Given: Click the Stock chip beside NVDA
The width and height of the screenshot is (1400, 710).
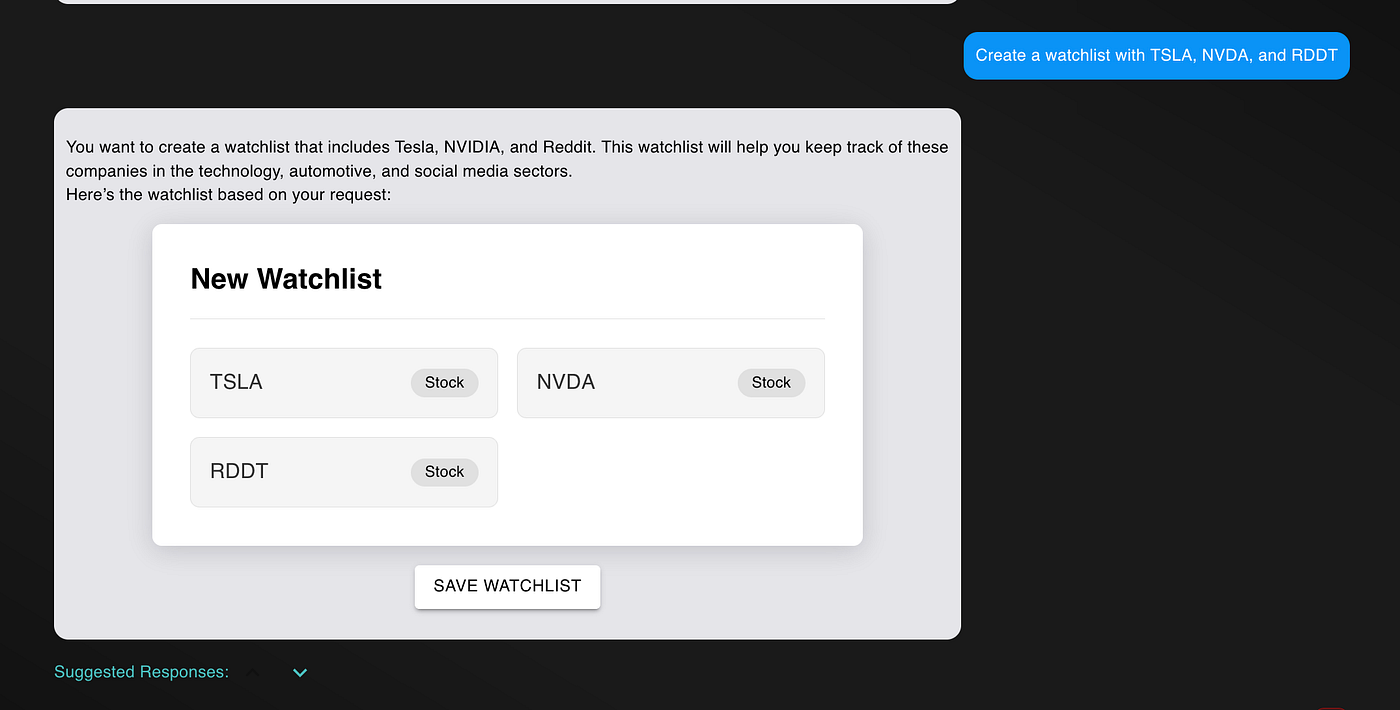Looking at the screenshot, I should 771,383.
